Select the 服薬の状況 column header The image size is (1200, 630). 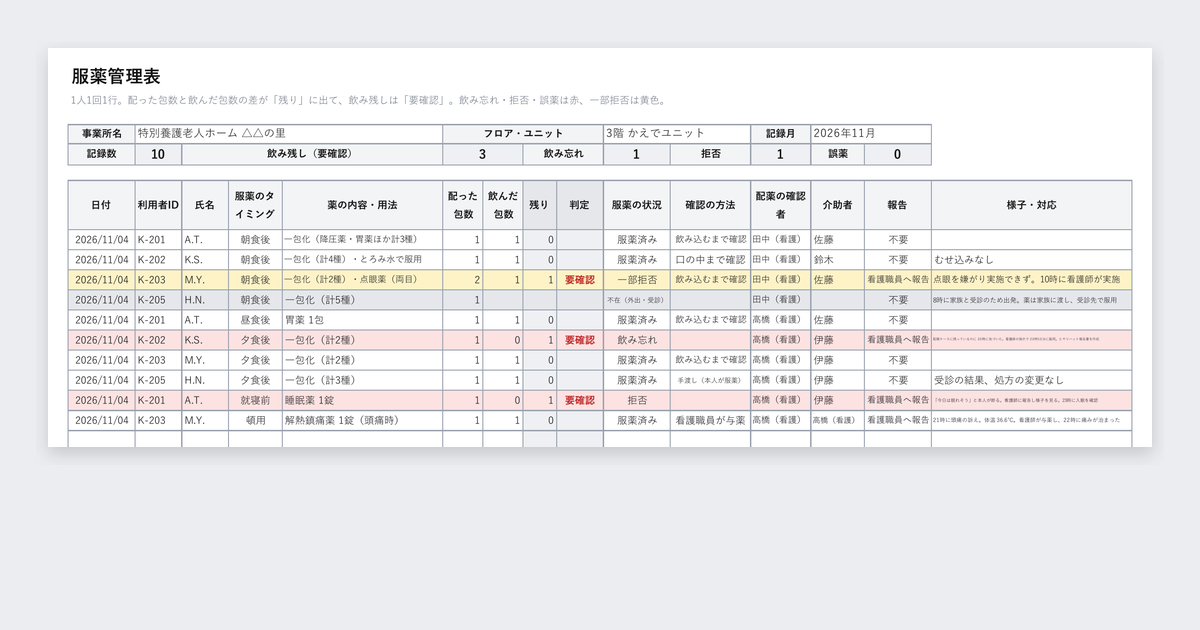637,205
